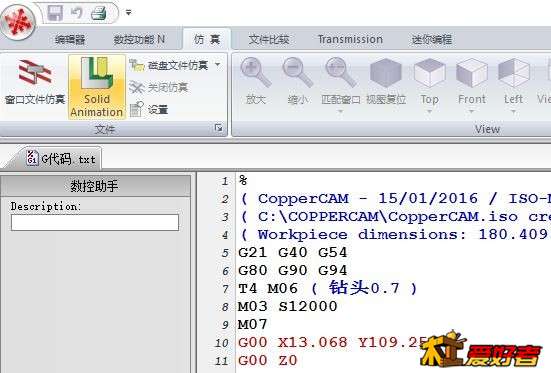Viewport: 551px width, 373px height.
Task: Click 关闭仿真 to close simulation
Action: tap(159, 87)
